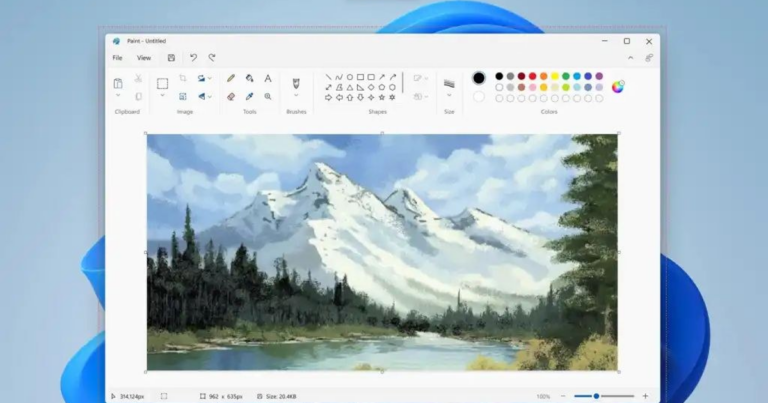The height and width of the screenshot is (403, 768).
Task: Pick the Five-point star shape
Action: tap(382, 97)
